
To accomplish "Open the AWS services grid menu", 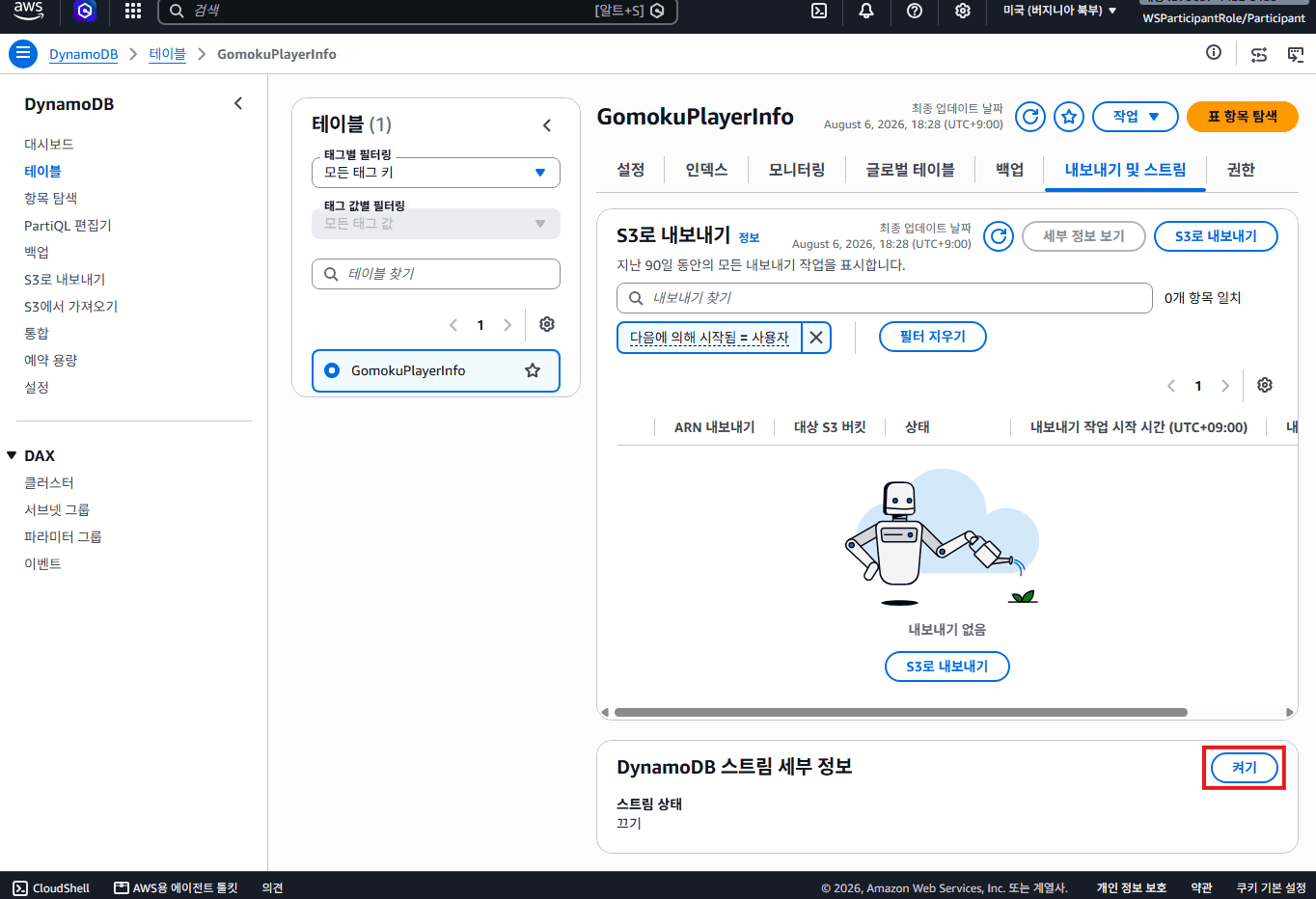I will point(133,11).
